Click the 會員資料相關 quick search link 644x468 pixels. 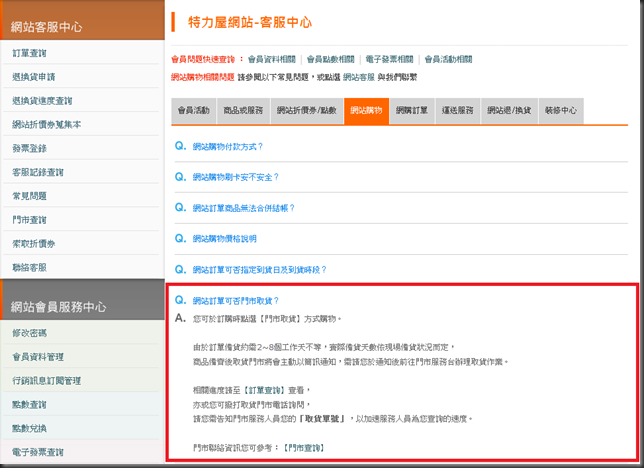pos(271,59)
